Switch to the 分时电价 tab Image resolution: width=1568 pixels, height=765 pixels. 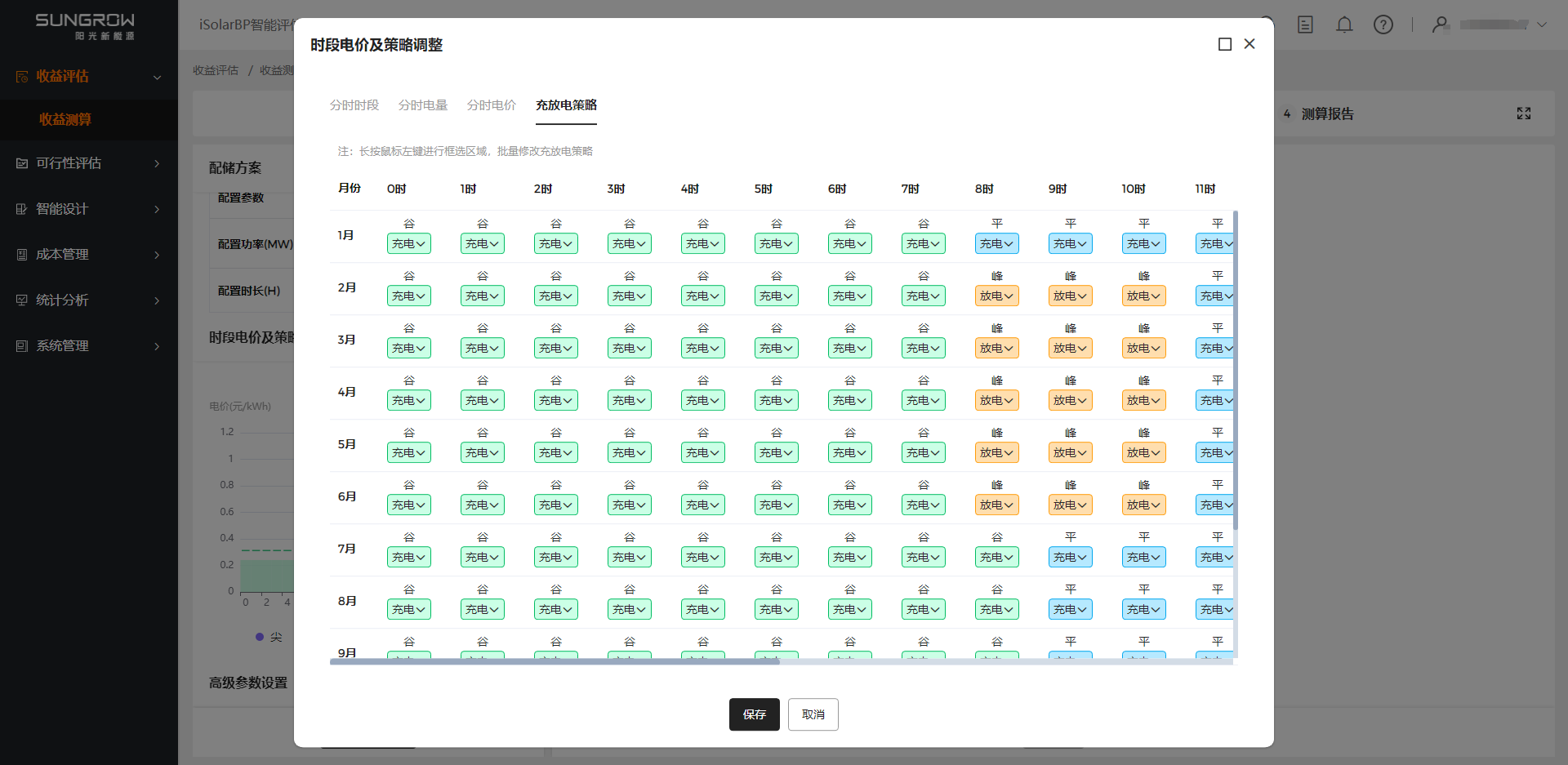pyautogui.click(x=491, y=105)
